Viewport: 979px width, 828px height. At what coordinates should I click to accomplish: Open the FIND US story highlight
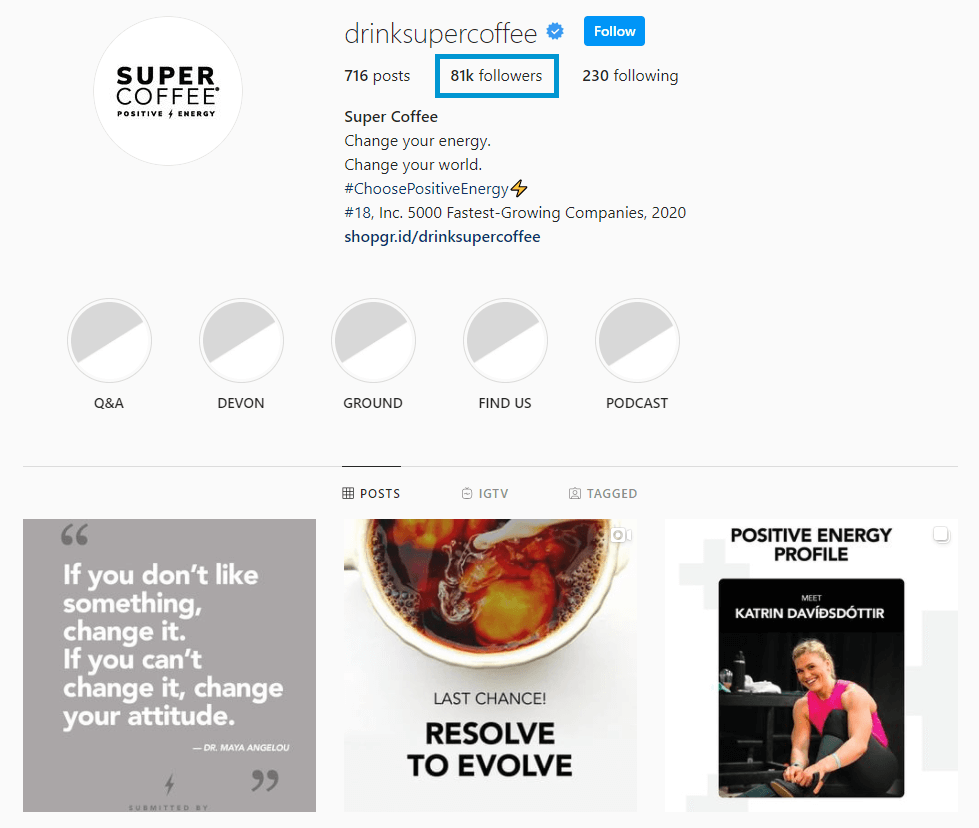coord(506,340)
